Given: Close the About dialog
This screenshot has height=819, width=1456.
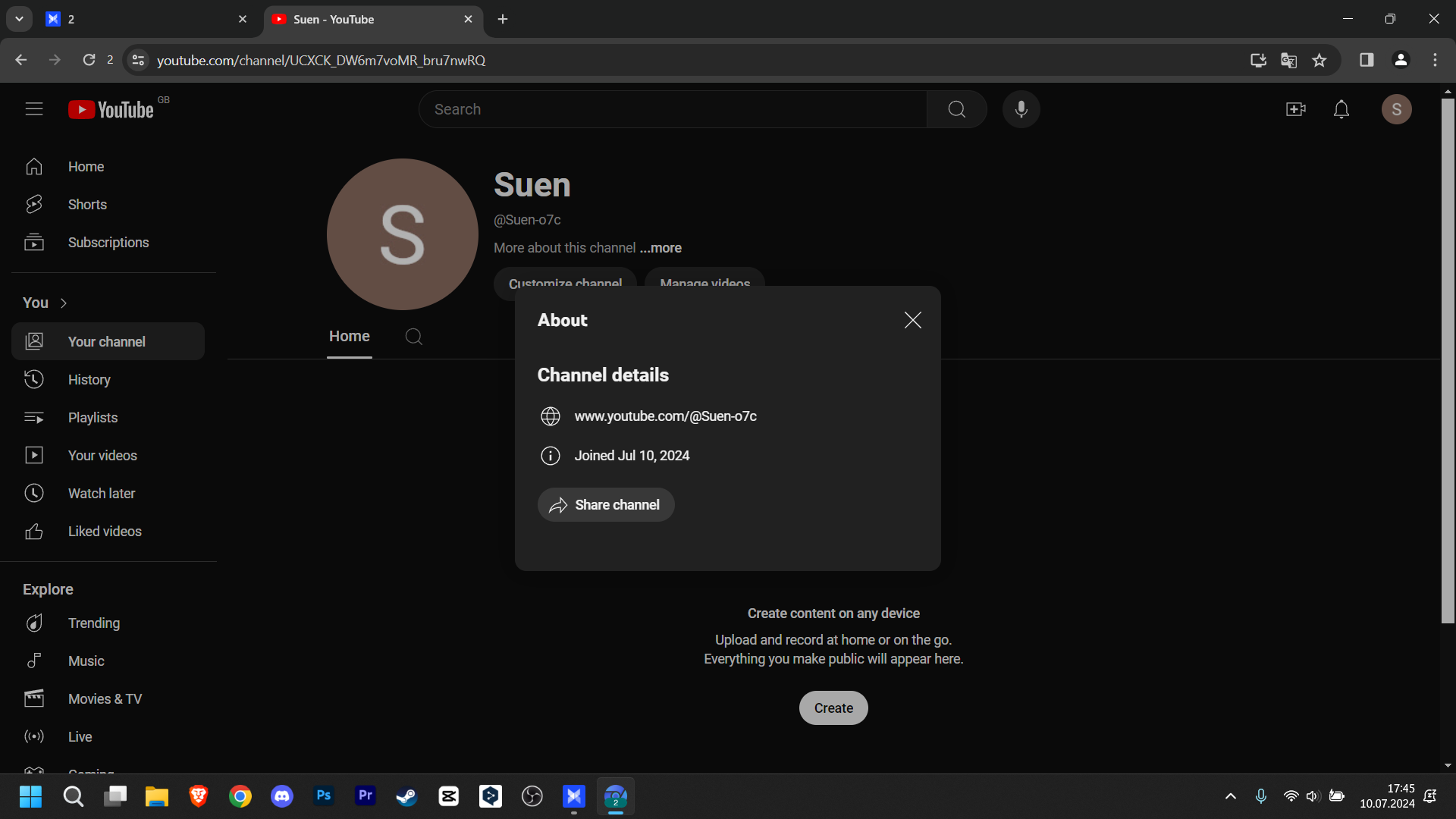Looking at the screenshot, I should click(913, 320).
